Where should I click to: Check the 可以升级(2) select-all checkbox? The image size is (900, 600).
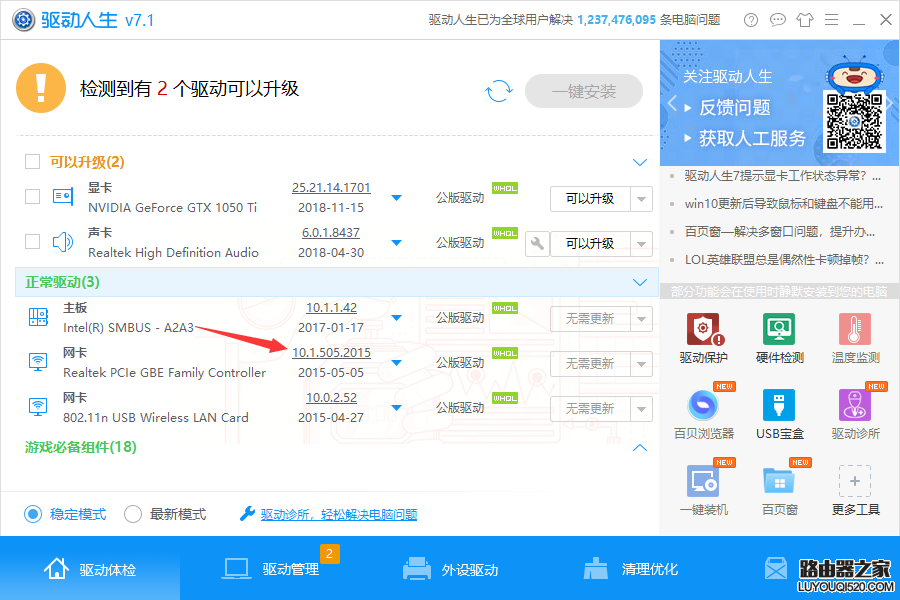pos(33,161)
